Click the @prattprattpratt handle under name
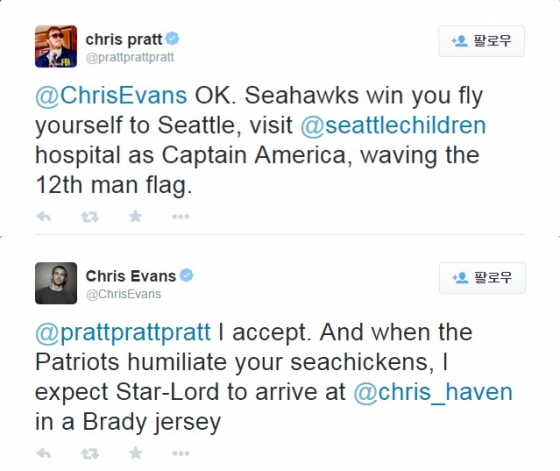This screenshot has width=560, height=471. point(130,57)
